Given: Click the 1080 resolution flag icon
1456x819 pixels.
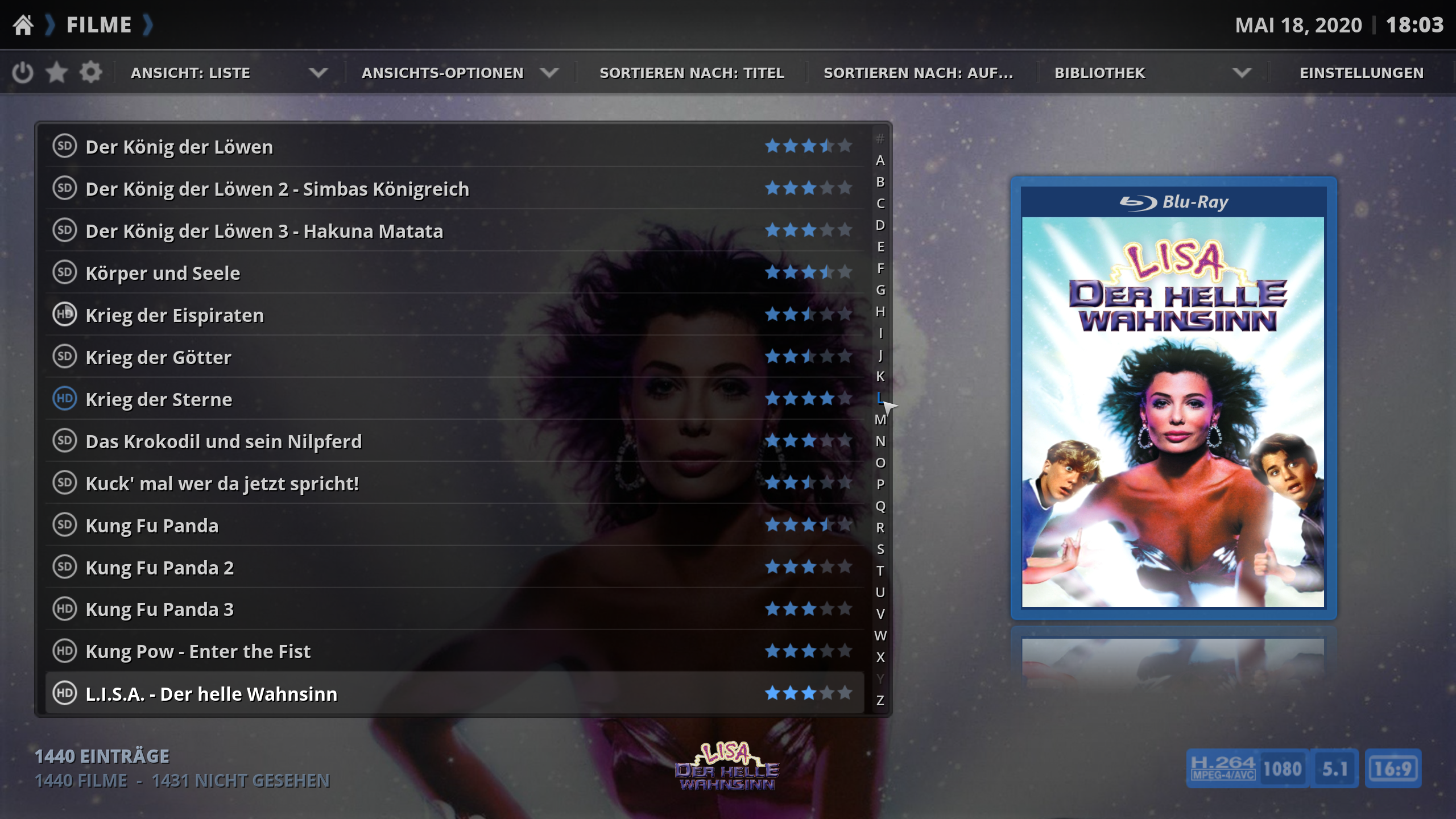Looking at the screenshot, I should tap(1283, 769).
